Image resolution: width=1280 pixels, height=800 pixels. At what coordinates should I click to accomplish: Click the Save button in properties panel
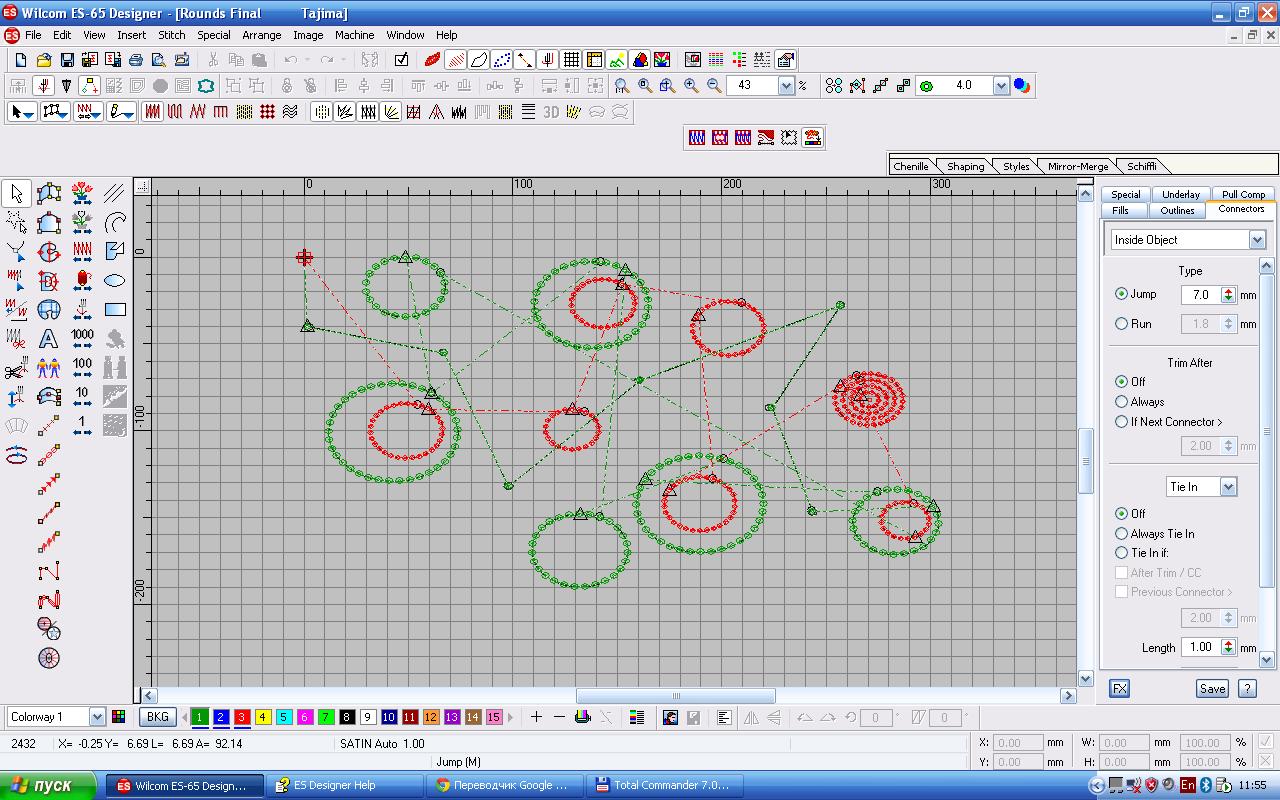pyautogui.click(x=1212, y=688)
